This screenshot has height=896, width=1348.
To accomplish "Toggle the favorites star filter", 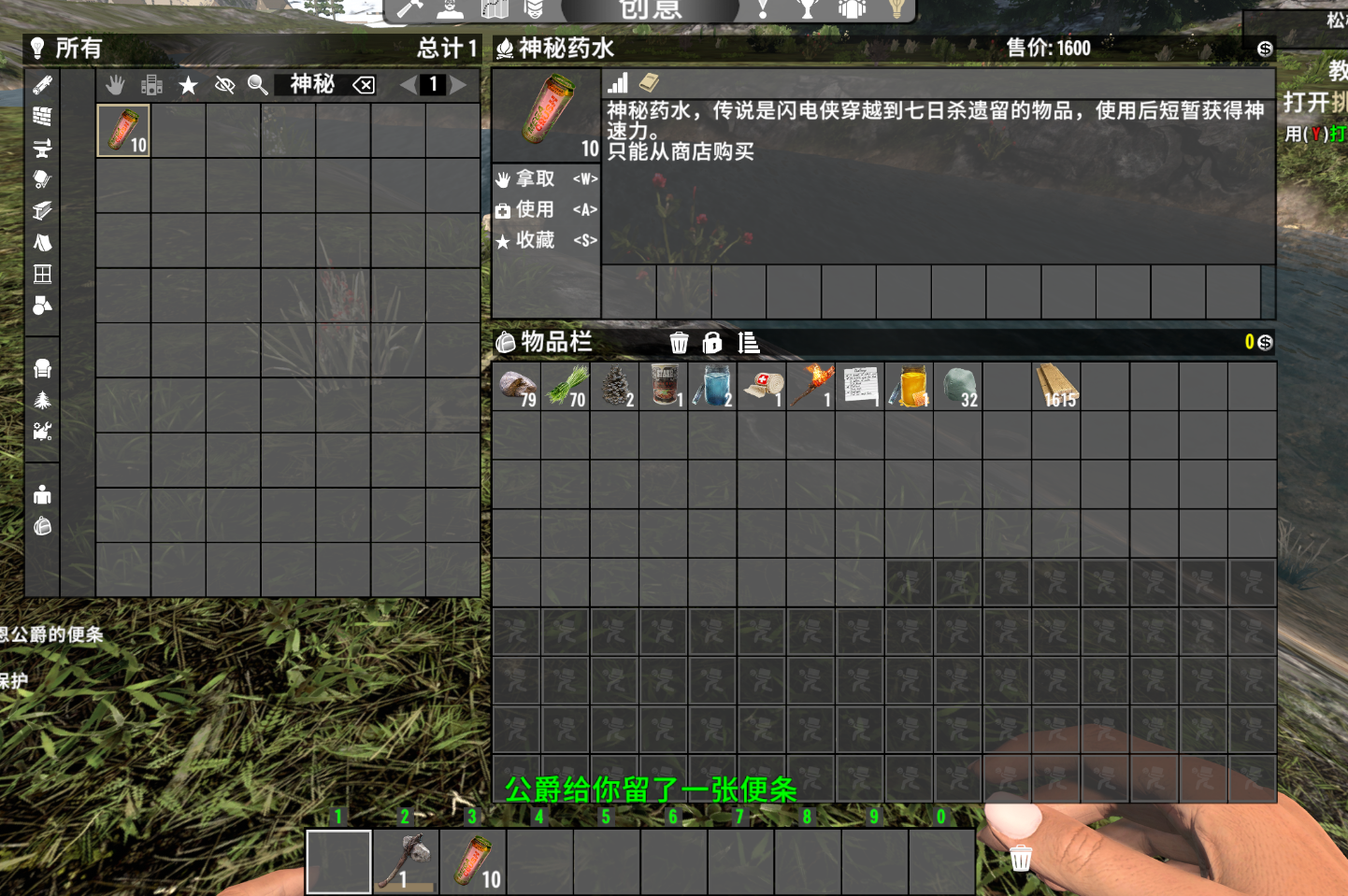I will pyautogui.click(x=188, y=85).
